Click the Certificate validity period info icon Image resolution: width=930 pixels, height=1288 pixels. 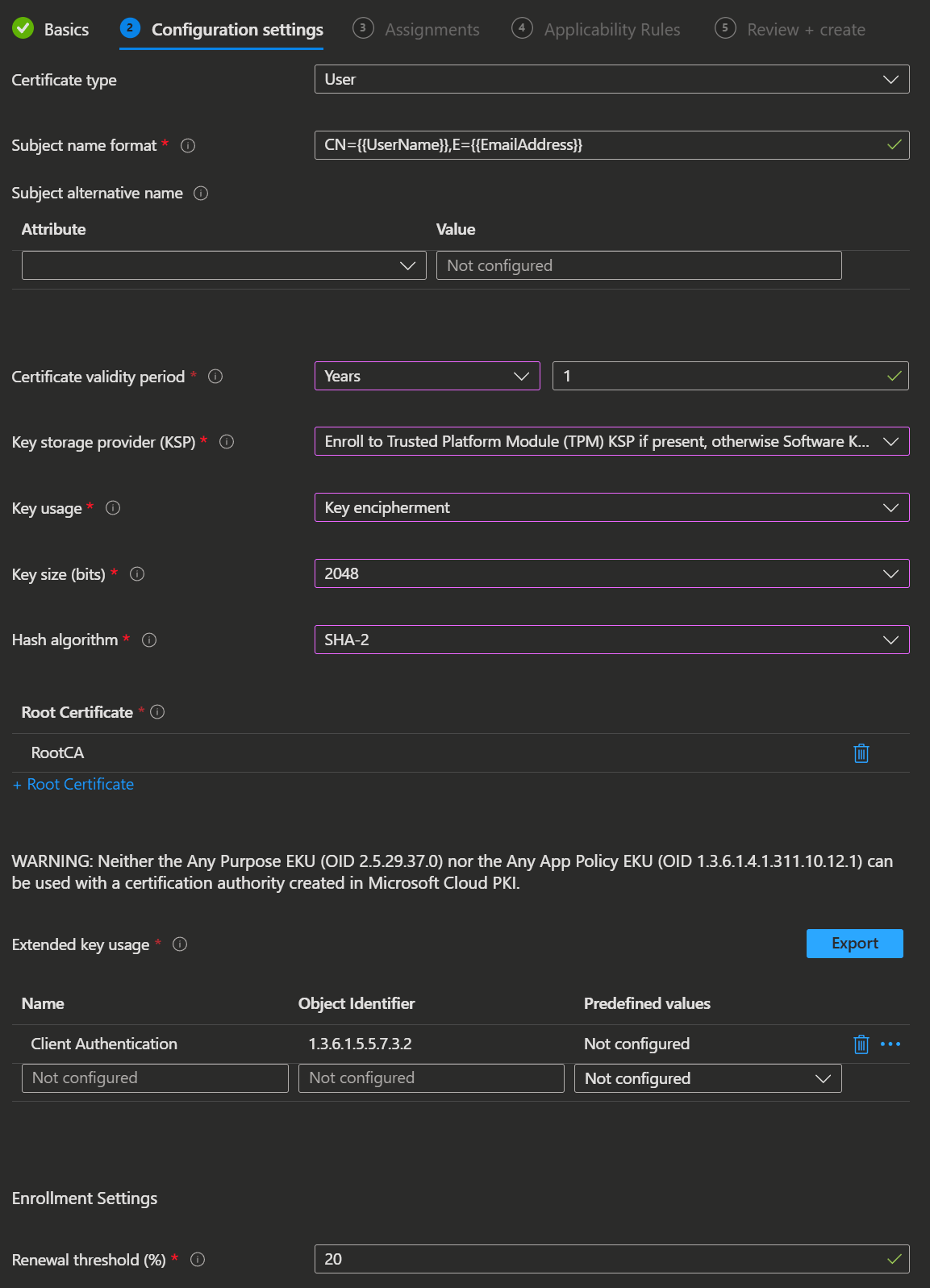click(x=215, y=377)
